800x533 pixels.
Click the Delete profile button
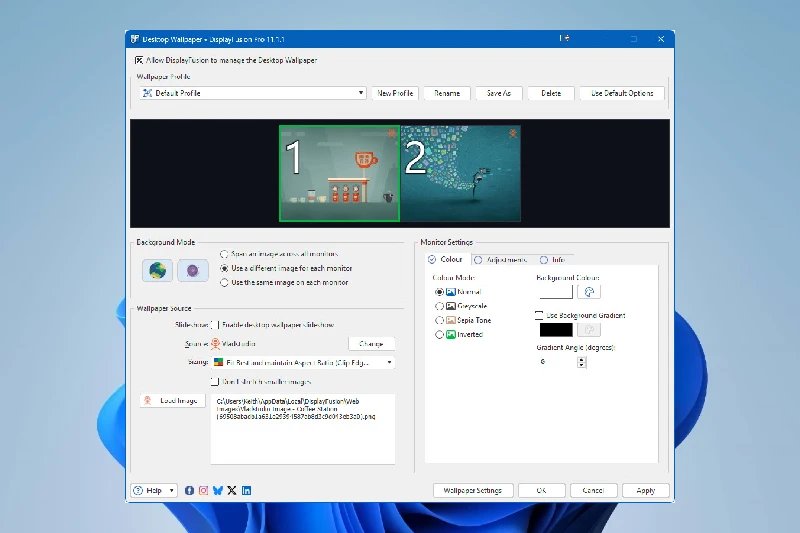tap(551, 93)
